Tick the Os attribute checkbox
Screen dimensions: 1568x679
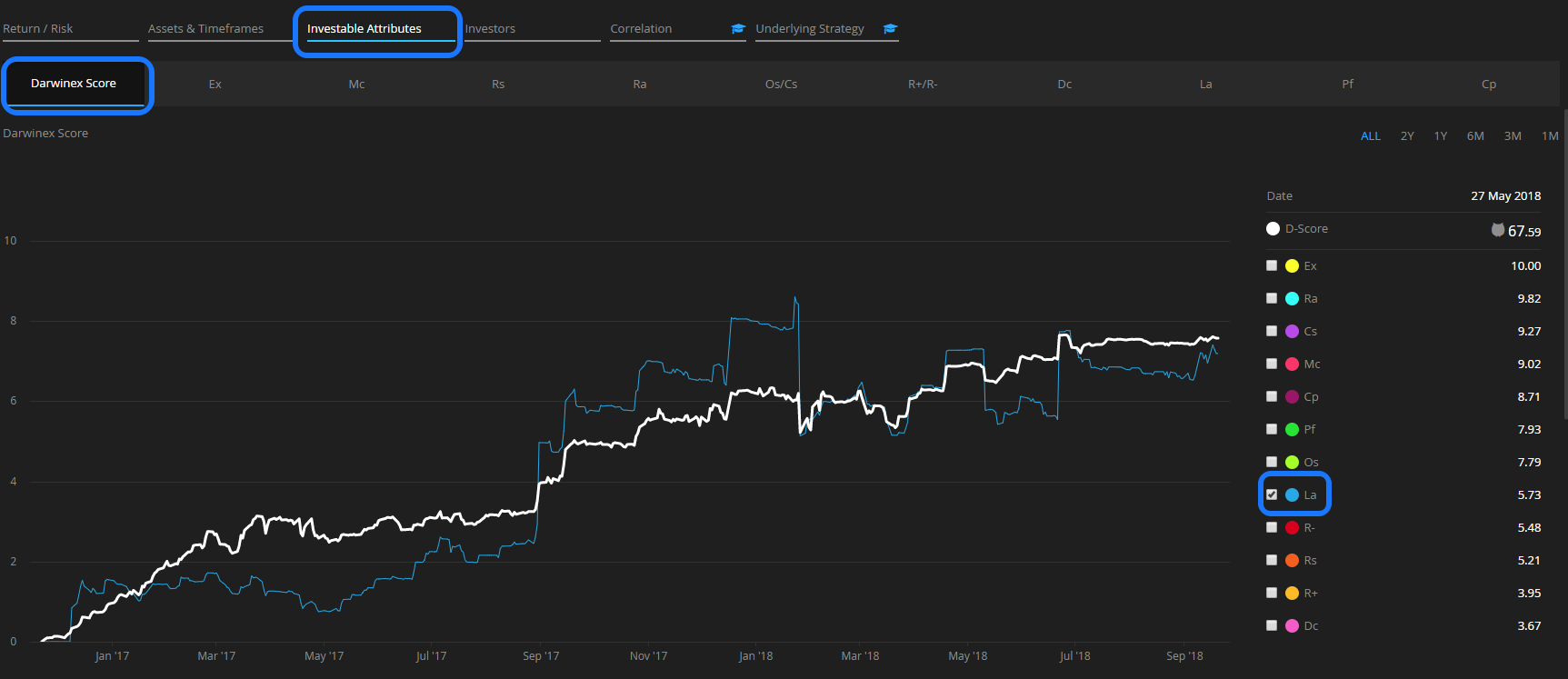[1272, 462]
